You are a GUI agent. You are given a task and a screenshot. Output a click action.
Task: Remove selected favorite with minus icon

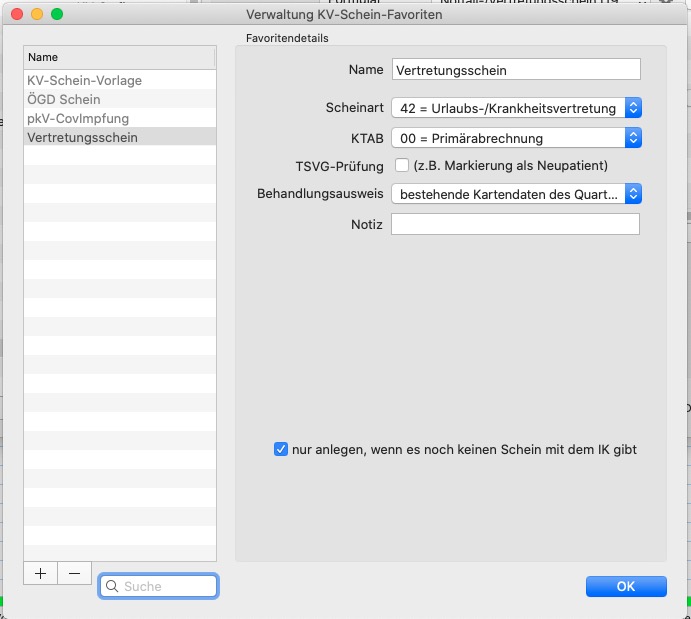tap(74, 573)
